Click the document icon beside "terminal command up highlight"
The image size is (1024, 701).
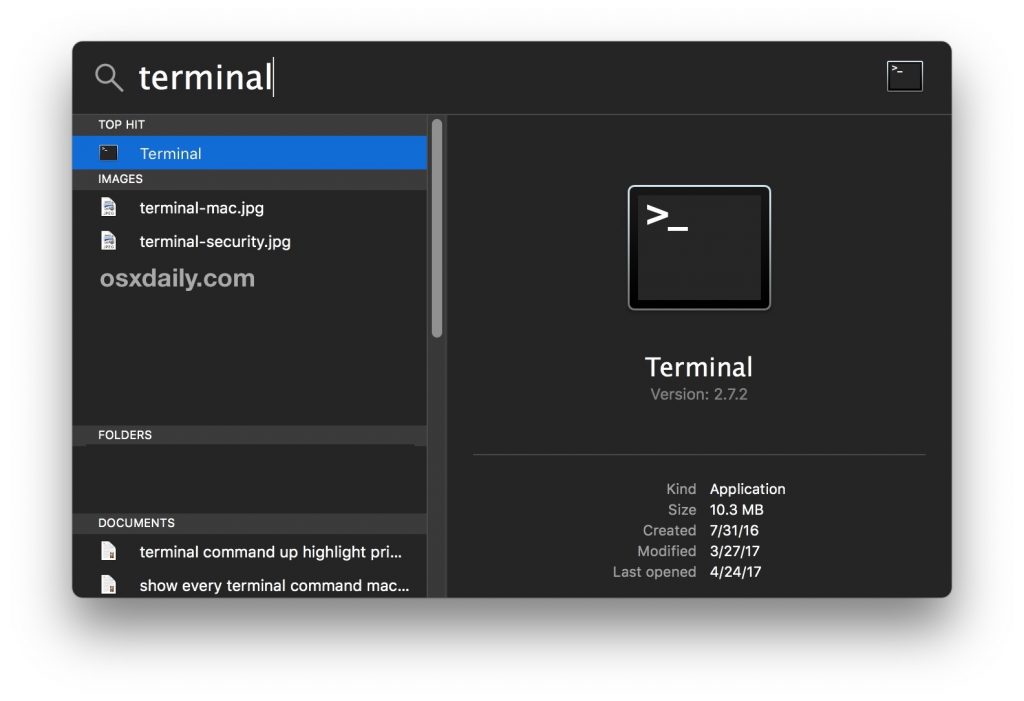pyautogui.click(x=109, y=552)
